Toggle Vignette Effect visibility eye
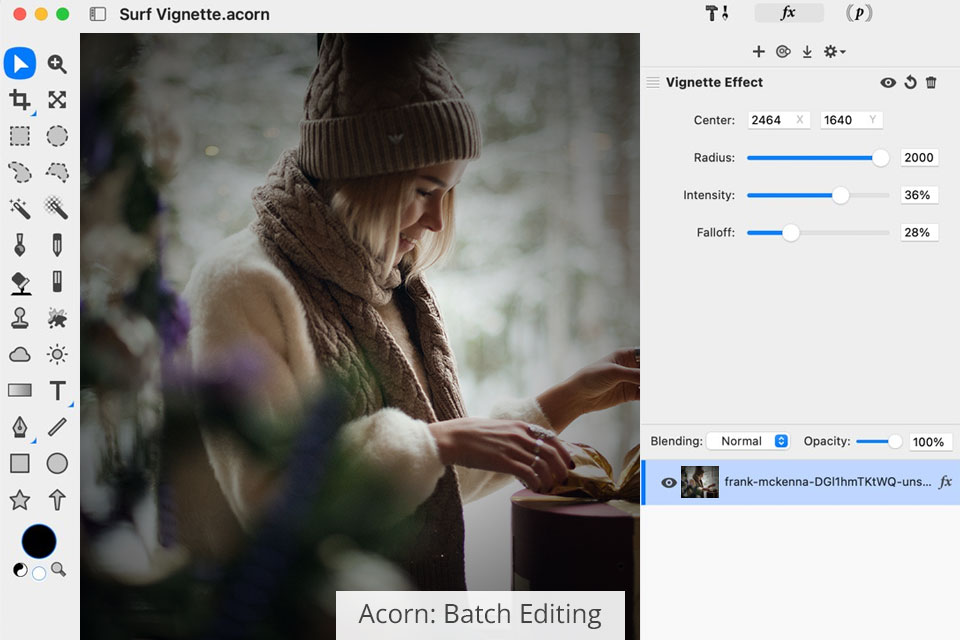The image size is (960, 640). [x=888, y=82]
